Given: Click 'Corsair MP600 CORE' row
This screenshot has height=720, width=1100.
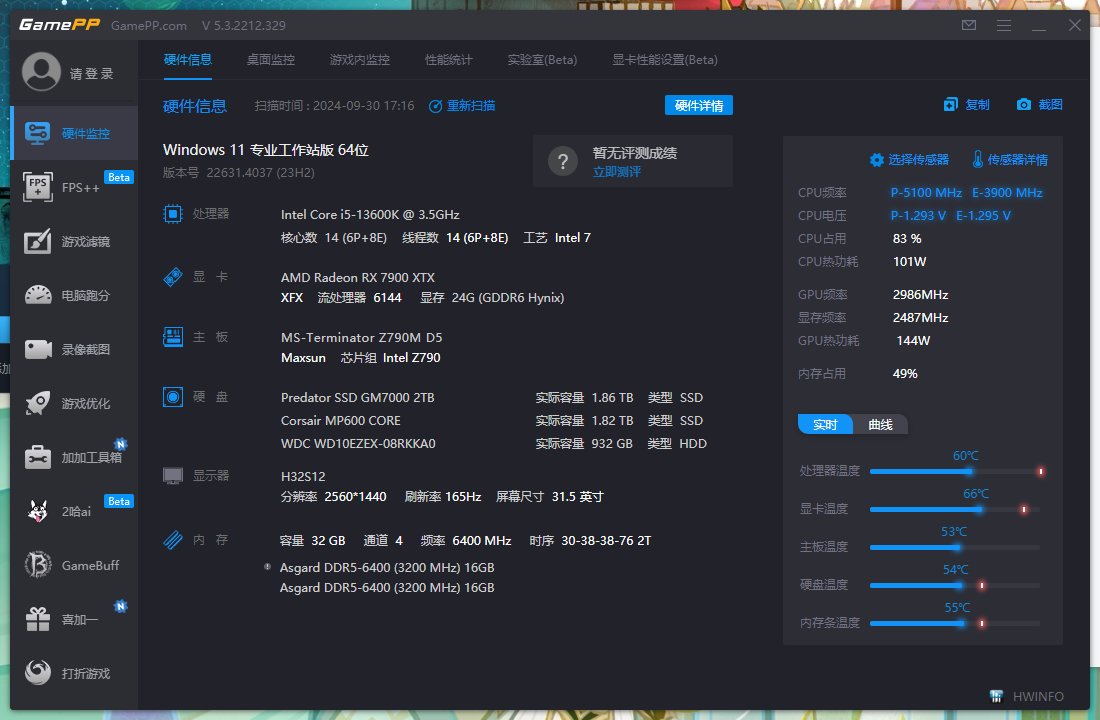Looking at the screenshot, I should 492,420.
